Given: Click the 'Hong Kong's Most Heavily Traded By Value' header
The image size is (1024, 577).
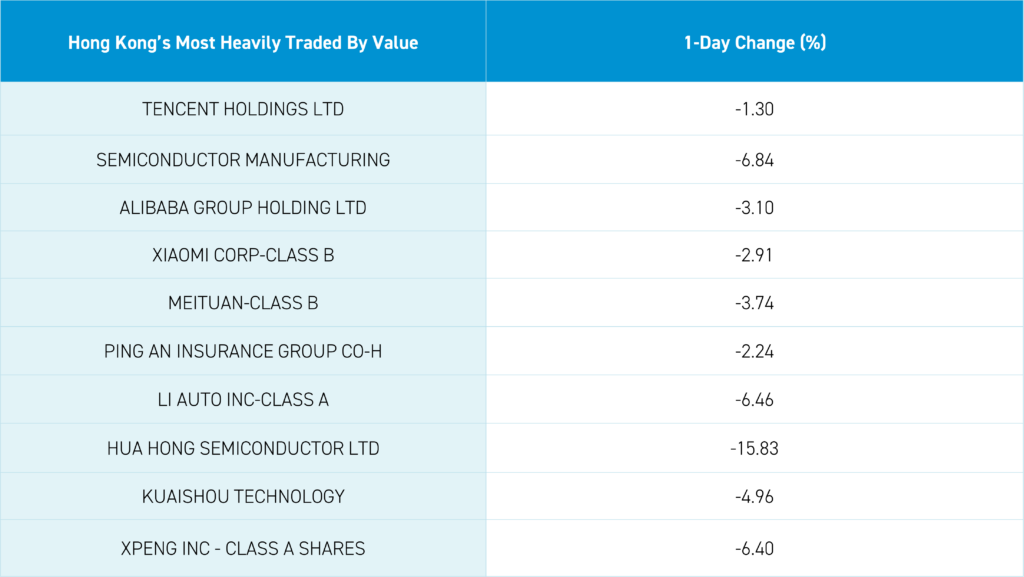Looking at the screenshot, I should pyautogui.click(x=243, y=43).
